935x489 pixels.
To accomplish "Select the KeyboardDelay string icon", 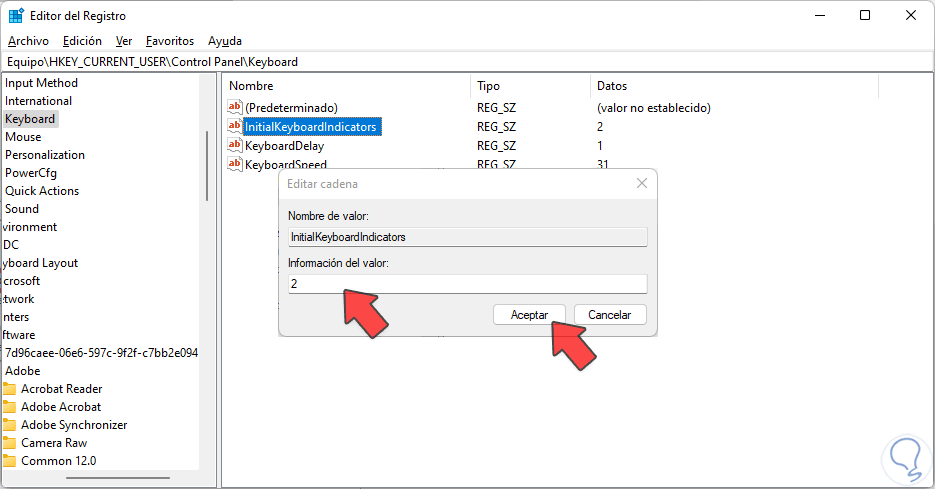I will (235, 146).
